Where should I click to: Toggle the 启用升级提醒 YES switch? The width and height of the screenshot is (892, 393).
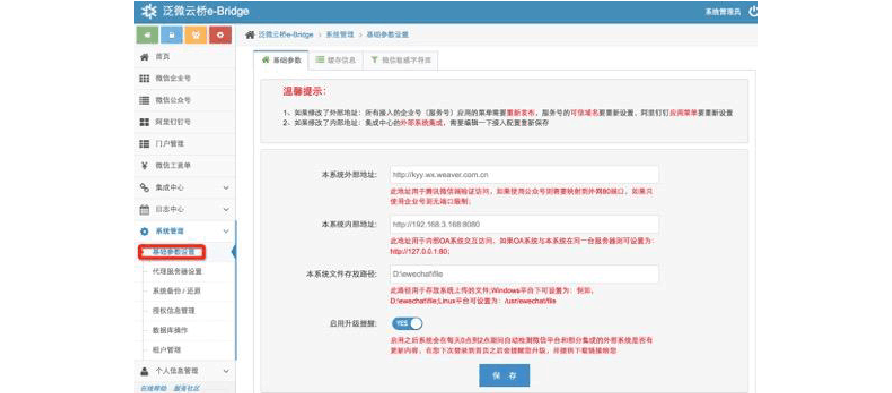tap(407, 323)
